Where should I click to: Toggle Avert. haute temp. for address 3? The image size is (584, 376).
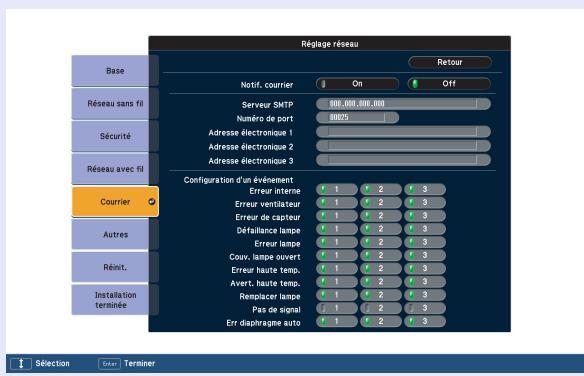point(425,282)
